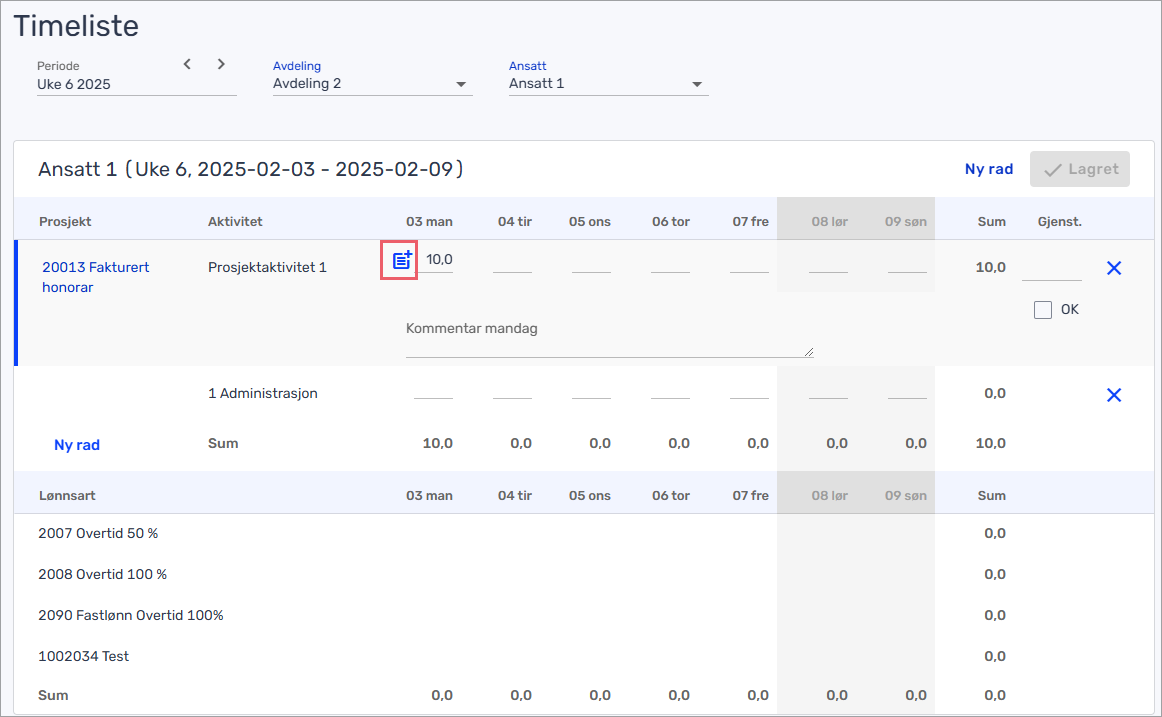Select Sunday hours field for 1 Administrasjon
The width and height of the screenshot is (1162, 717).
click(907, 388)
